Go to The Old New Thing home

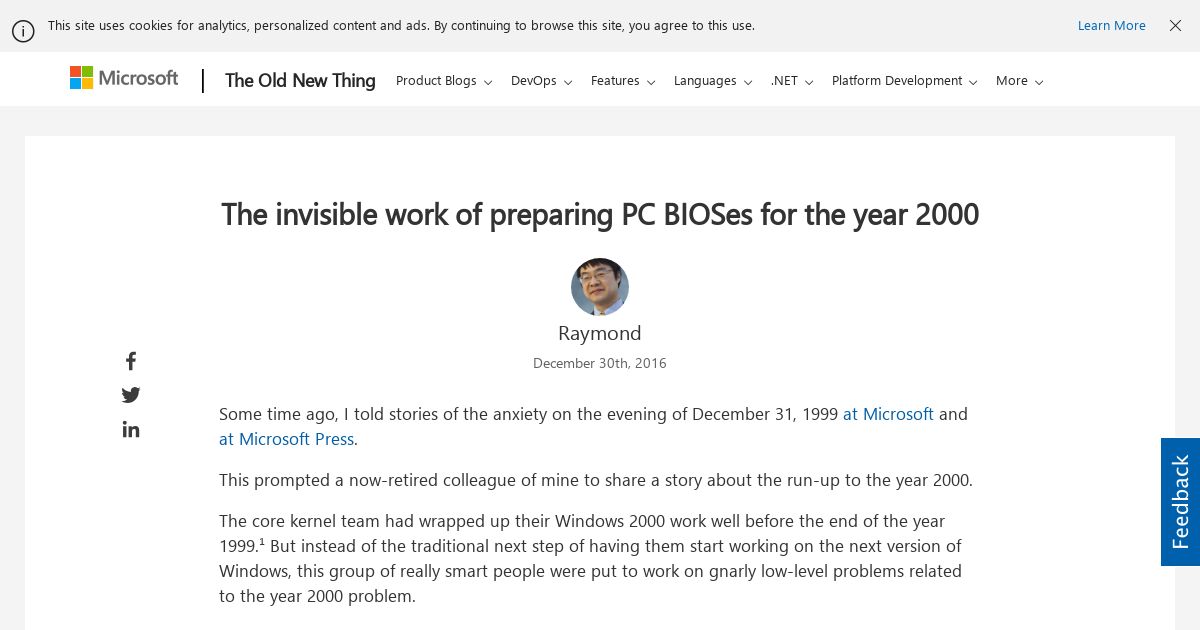tap(300, 81)
